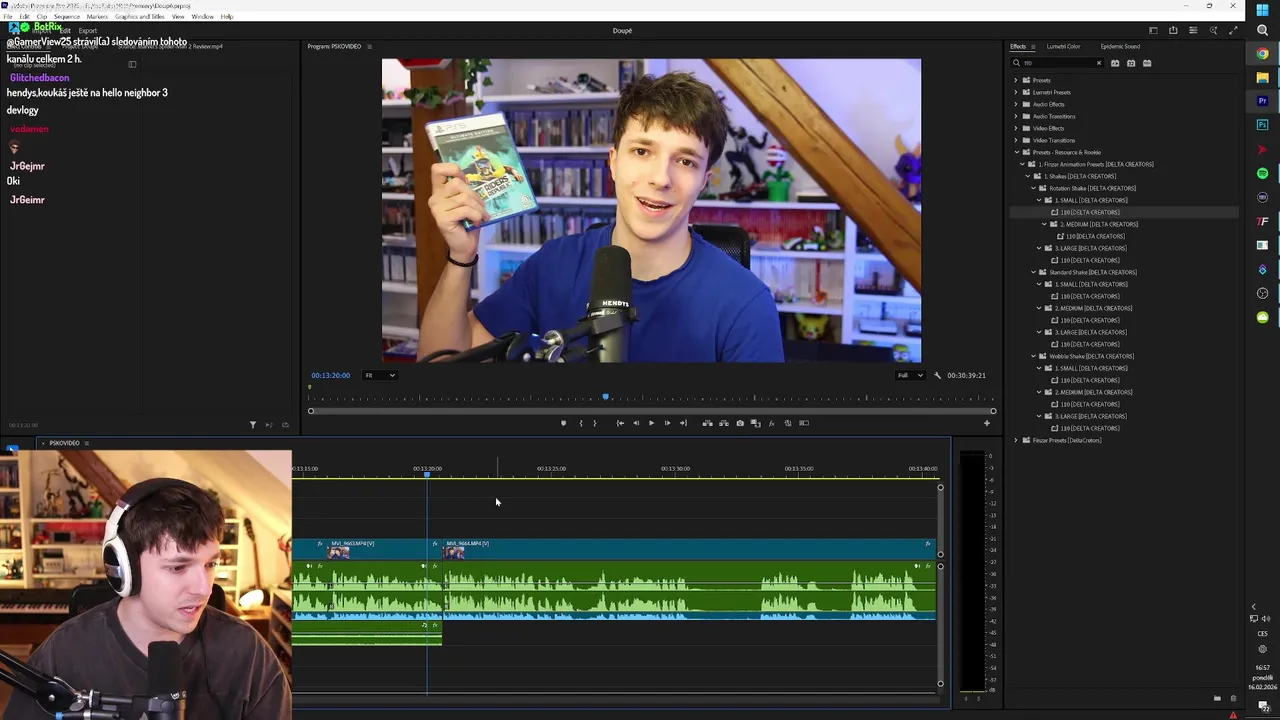Toggle the button after proxies in transport
The width and height of the screenshot is (1280, 720).
click(x=804, y=423)
